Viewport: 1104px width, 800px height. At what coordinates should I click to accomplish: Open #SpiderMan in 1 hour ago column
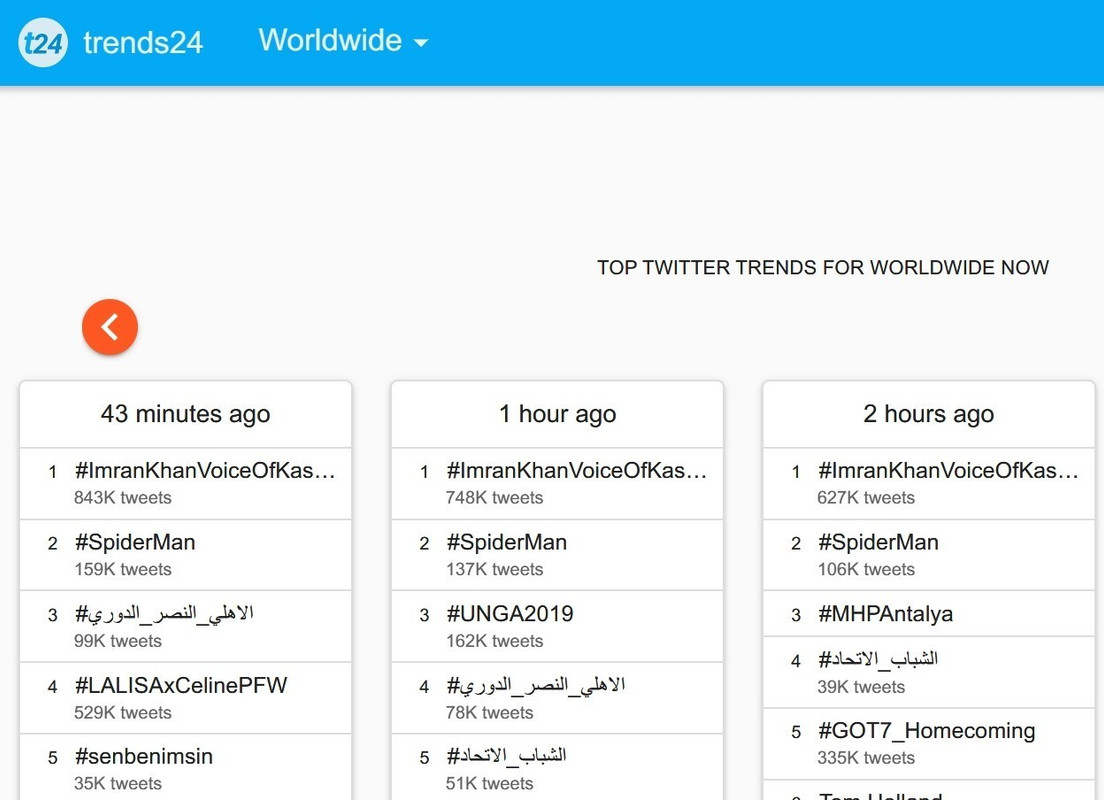507,542
